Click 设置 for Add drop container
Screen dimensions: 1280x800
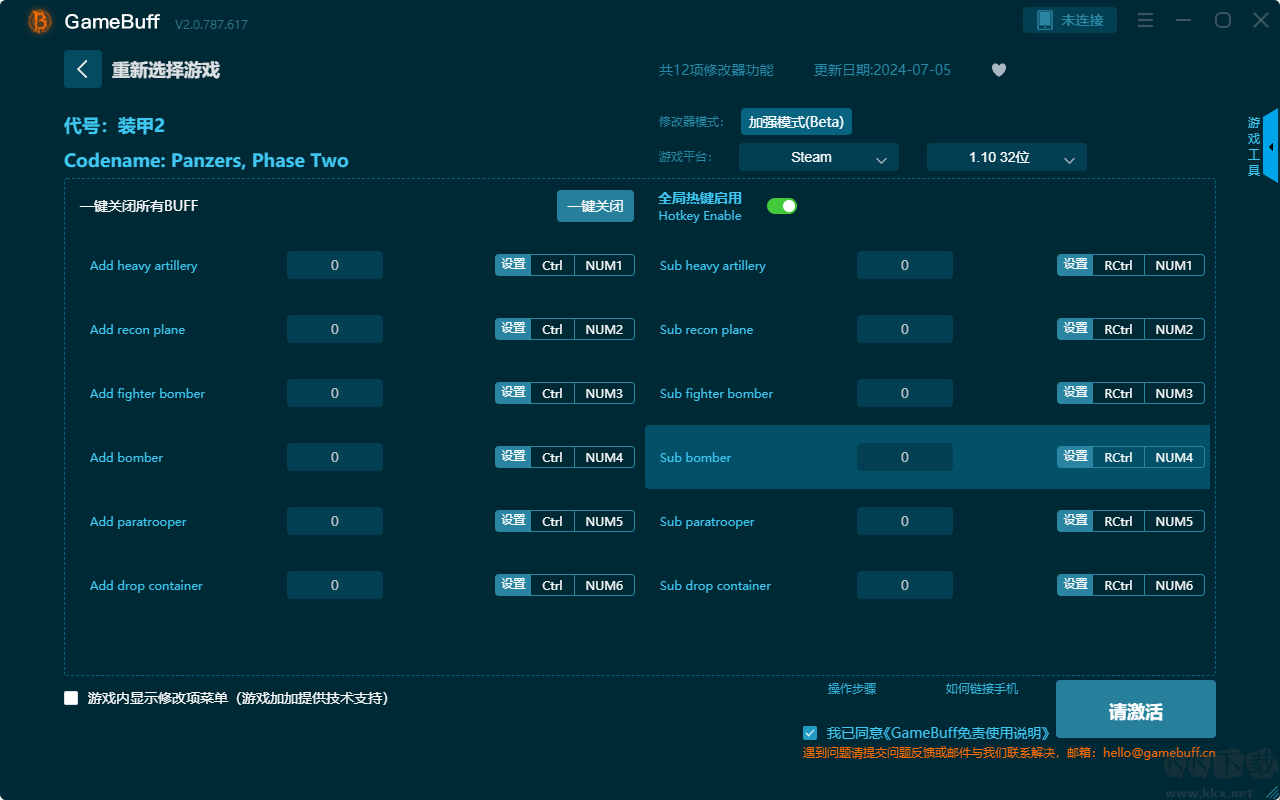pos(513,585)
